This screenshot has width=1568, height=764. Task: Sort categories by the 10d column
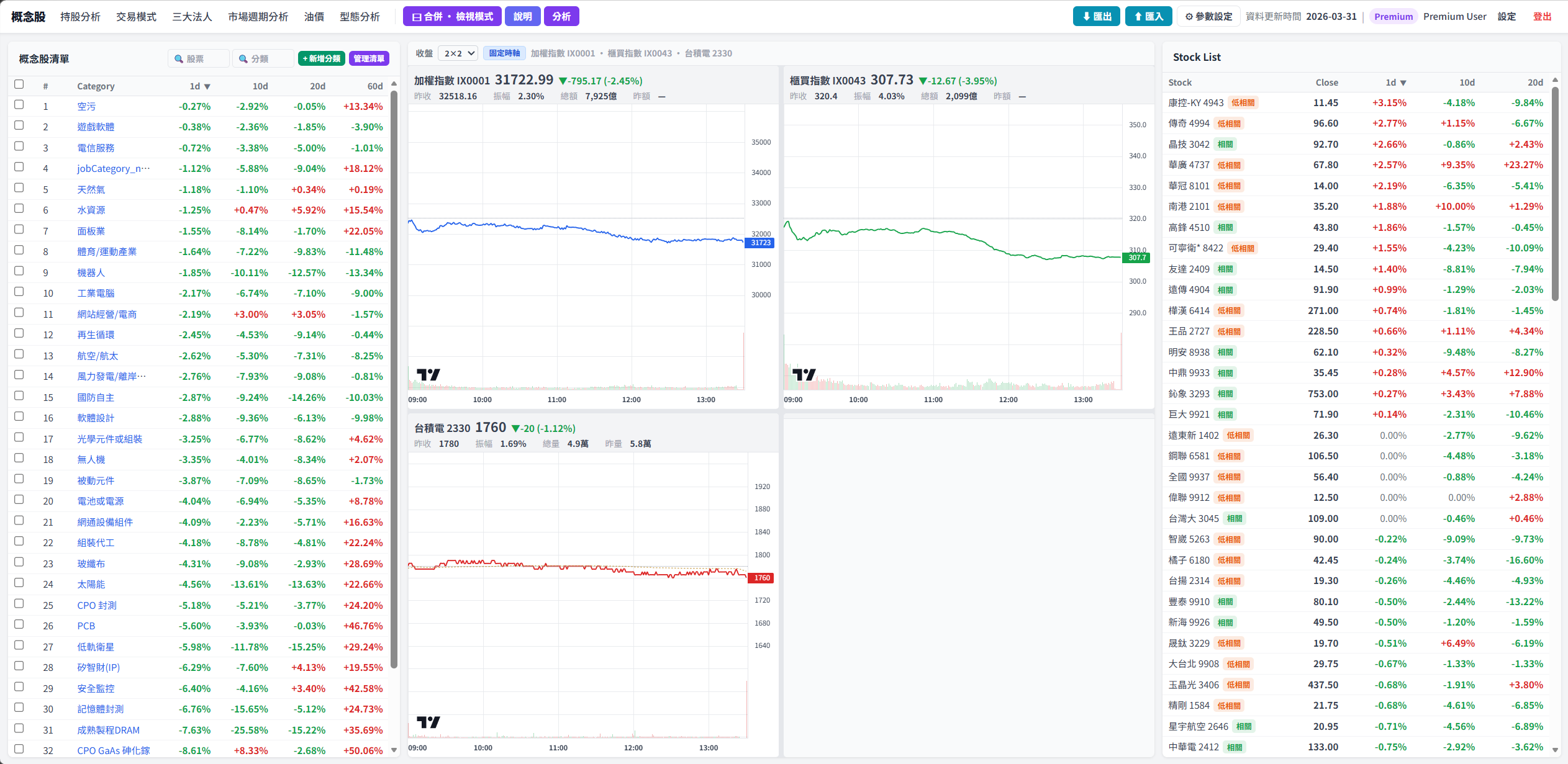pos(260,86)
